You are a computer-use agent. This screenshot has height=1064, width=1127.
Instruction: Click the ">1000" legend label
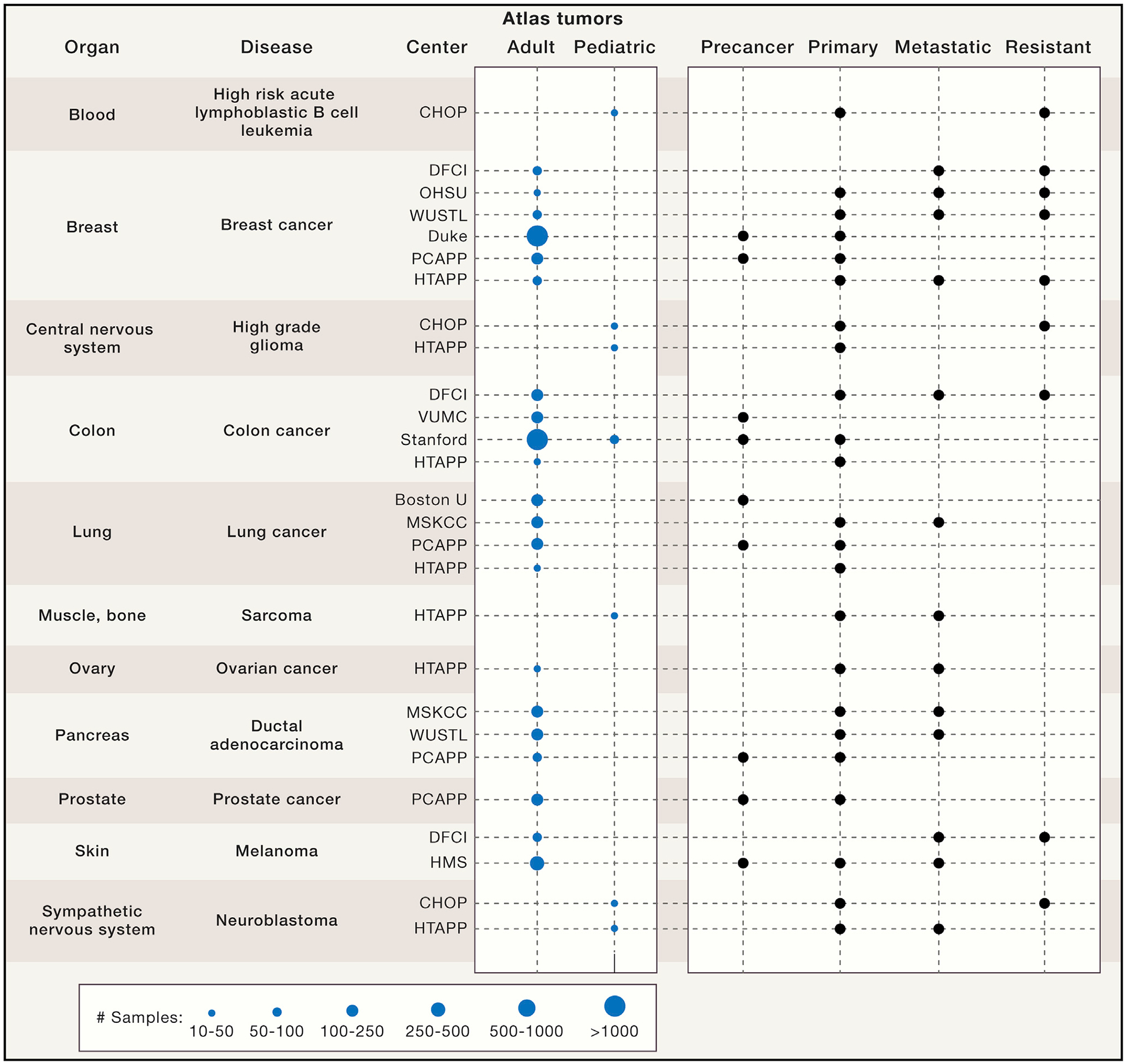(614, 1031)
